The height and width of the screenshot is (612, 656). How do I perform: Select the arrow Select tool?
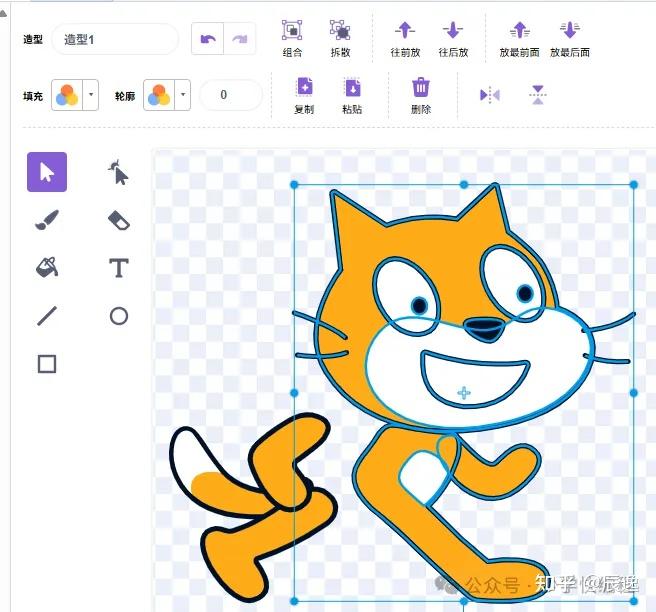(47, 172)
